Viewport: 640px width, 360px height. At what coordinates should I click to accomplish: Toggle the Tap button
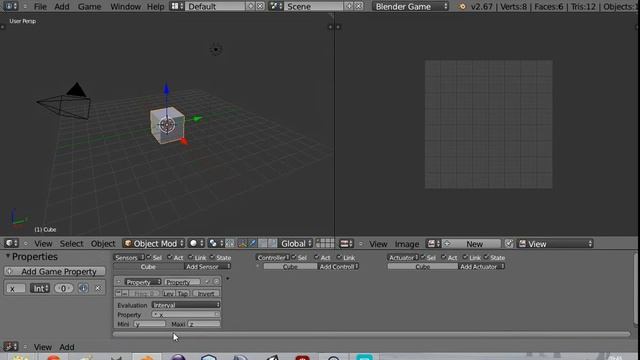(x=182, y=293)
